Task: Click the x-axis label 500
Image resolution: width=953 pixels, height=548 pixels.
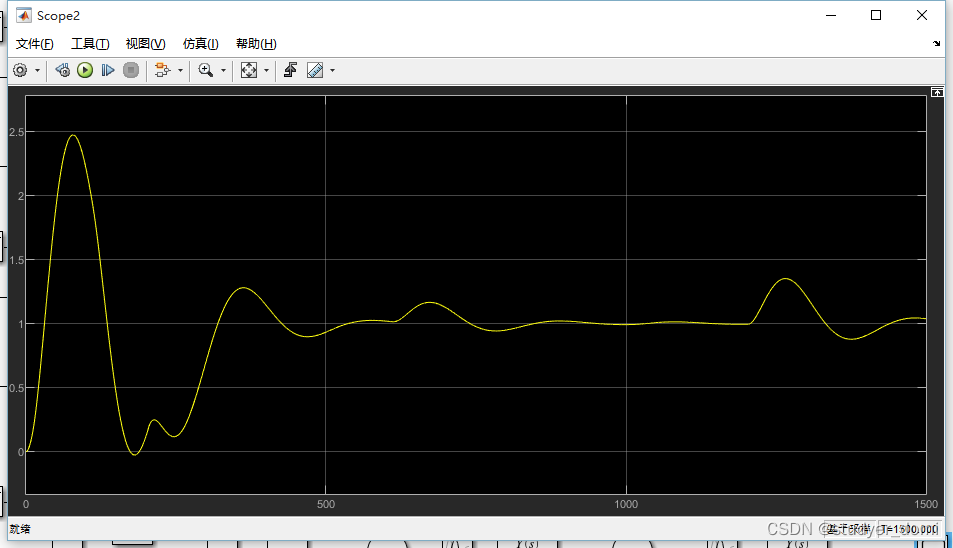Action: 326,504
